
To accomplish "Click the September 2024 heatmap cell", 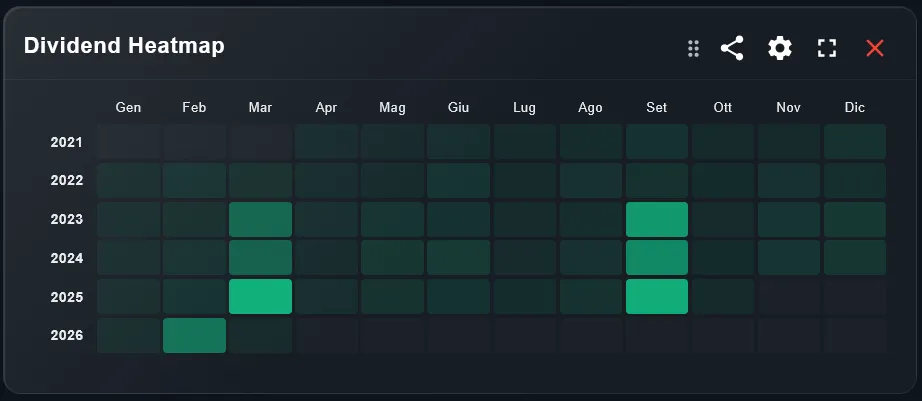I will (x=657, y=258).
